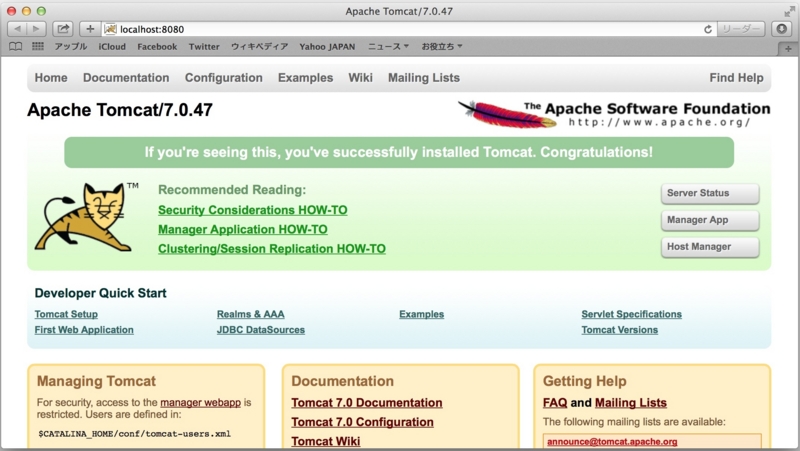Click the plus add-bookmark button
Image resolution: width=800 pixels, height=451 pixels.
[x=90, y=29]
